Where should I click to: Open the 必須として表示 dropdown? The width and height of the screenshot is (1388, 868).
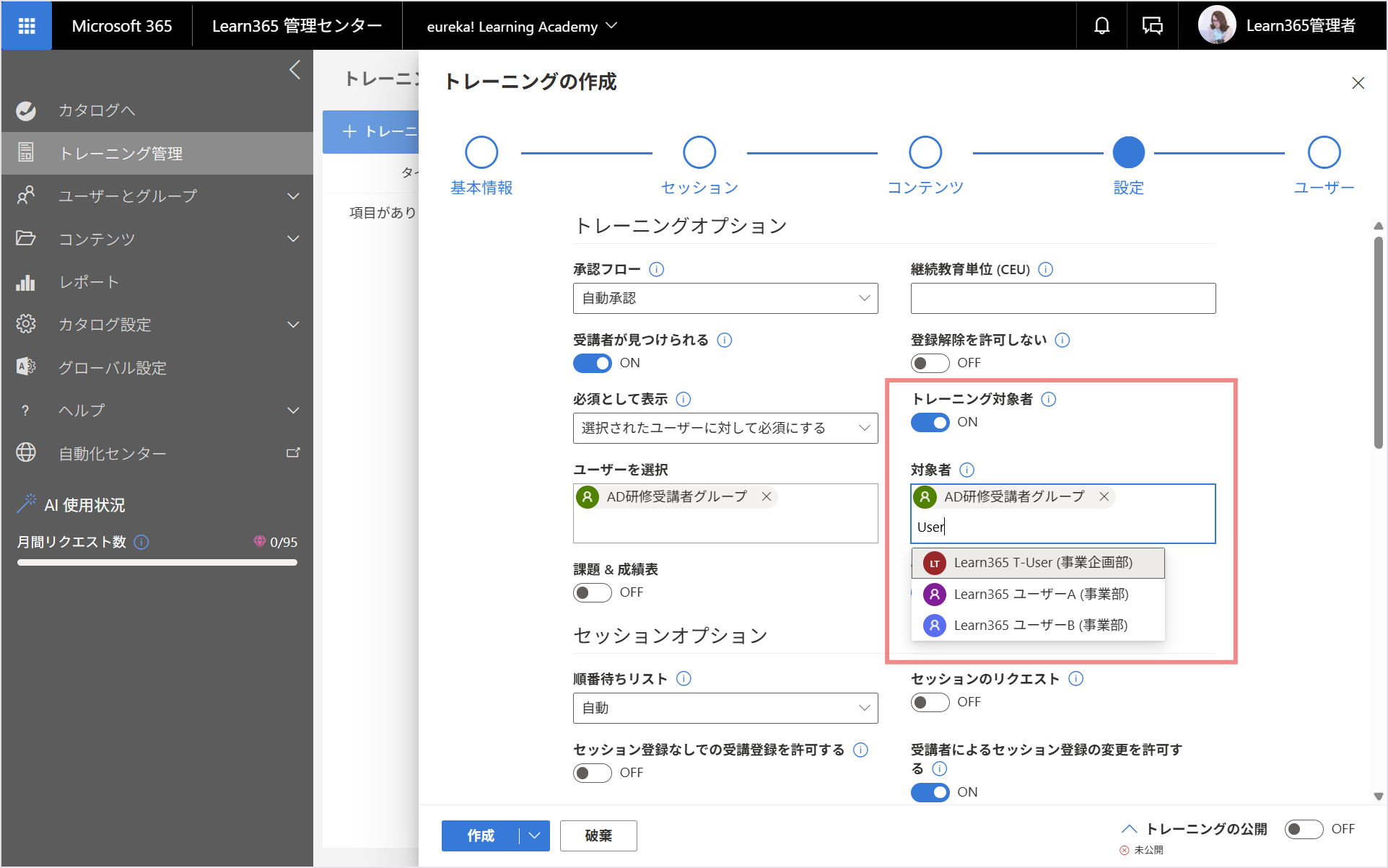[725, 428]
